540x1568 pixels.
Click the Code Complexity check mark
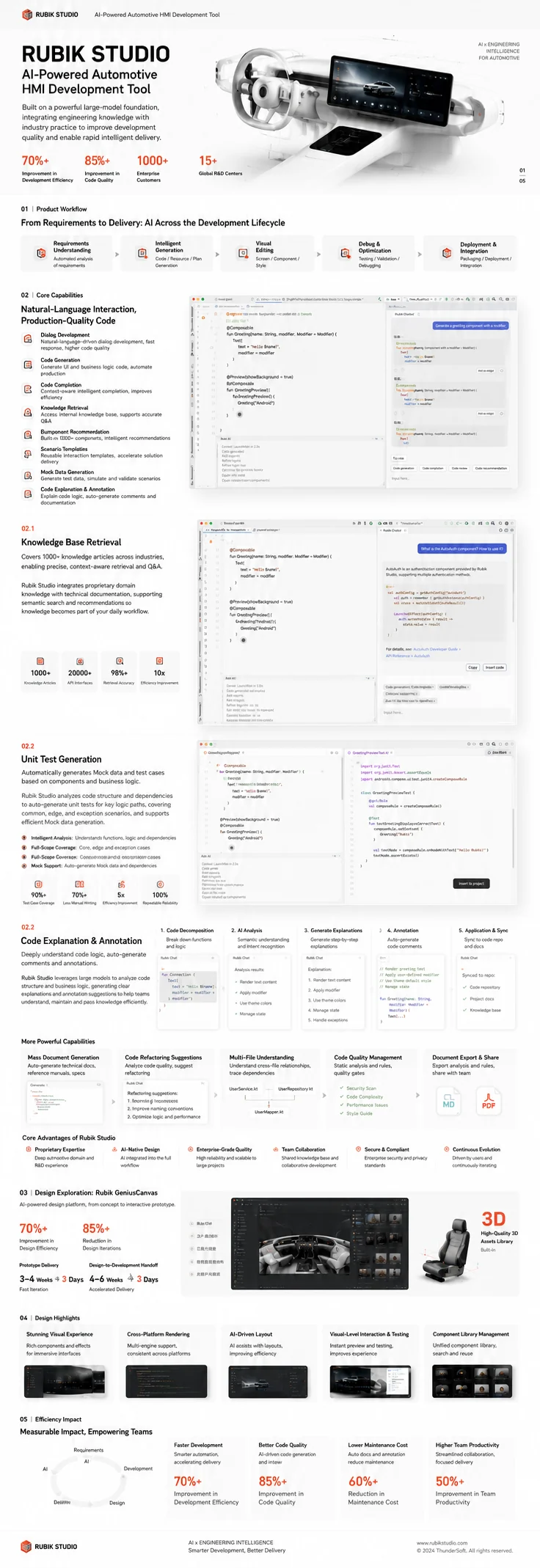tap(342, 1096)
